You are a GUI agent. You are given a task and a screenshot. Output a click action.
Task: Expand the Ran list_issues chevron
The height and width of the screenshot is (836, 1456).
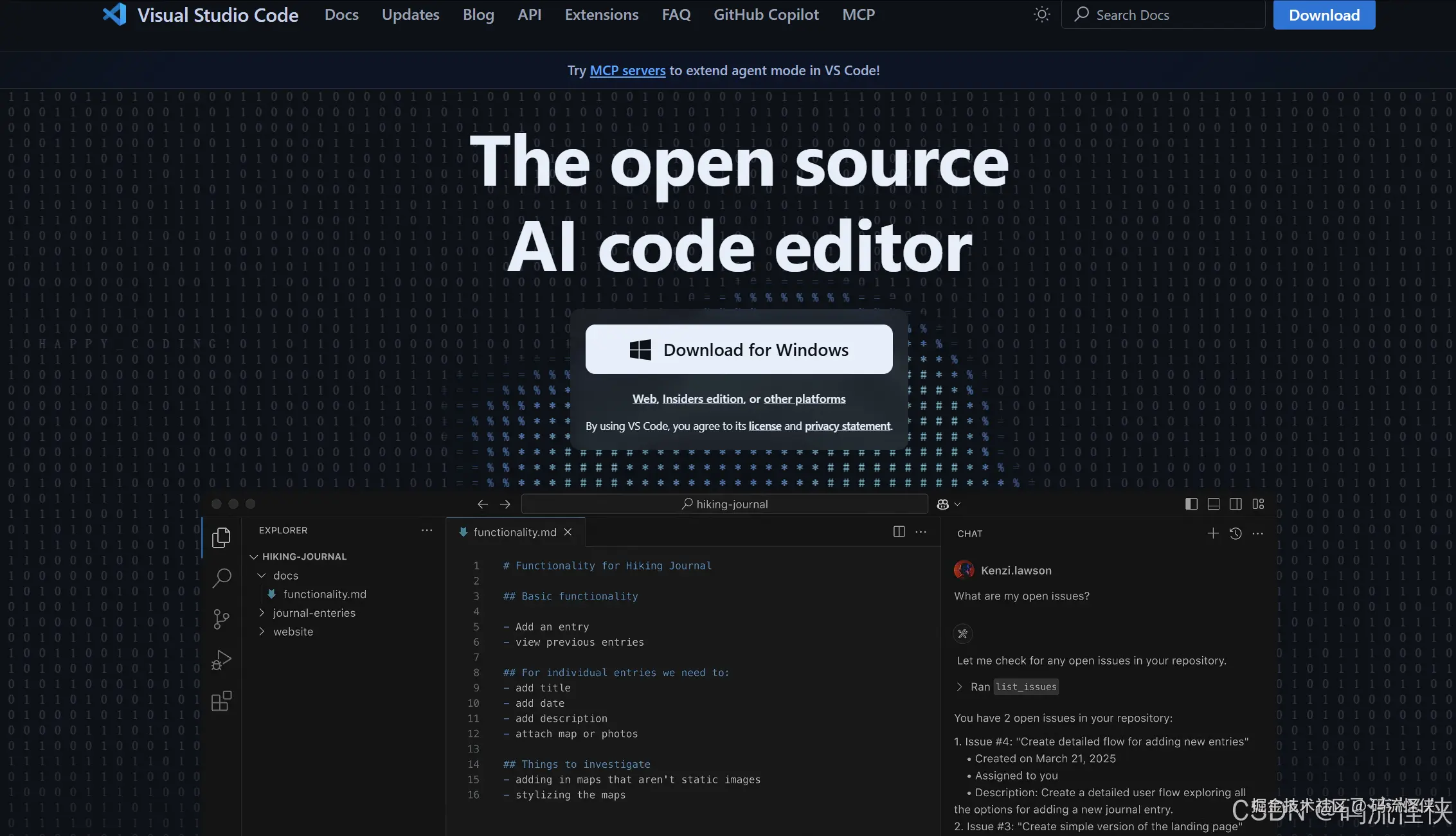pos(960,687)
